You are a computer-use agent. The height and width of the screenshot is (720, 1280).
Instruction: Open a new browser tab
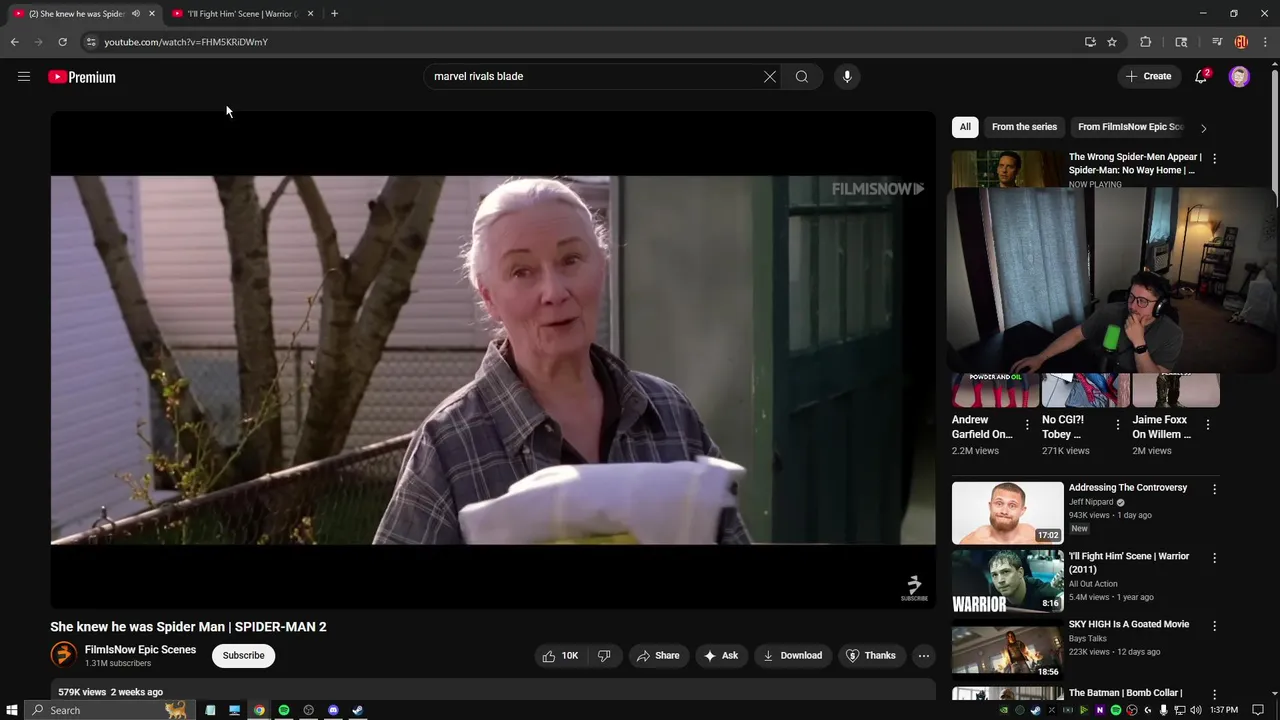(x=334, y=14)
